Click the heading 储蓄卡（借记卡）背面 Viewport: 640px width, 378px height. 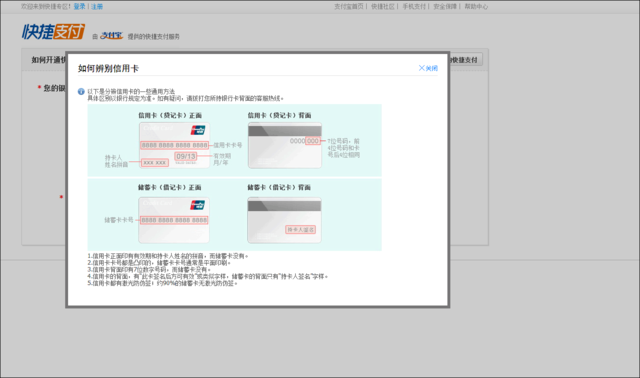coord(279,187)
